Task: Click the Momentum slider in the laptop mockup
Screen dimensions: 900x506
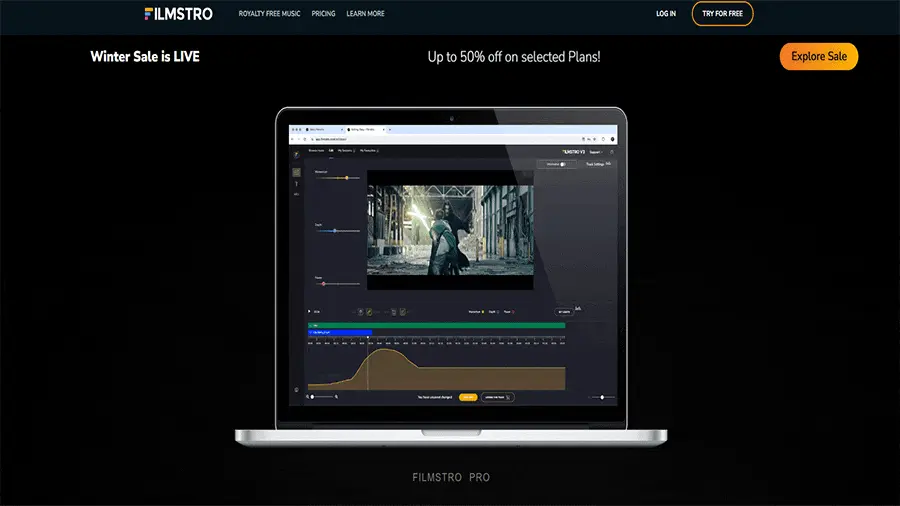Action: click(x=346, y=178)
